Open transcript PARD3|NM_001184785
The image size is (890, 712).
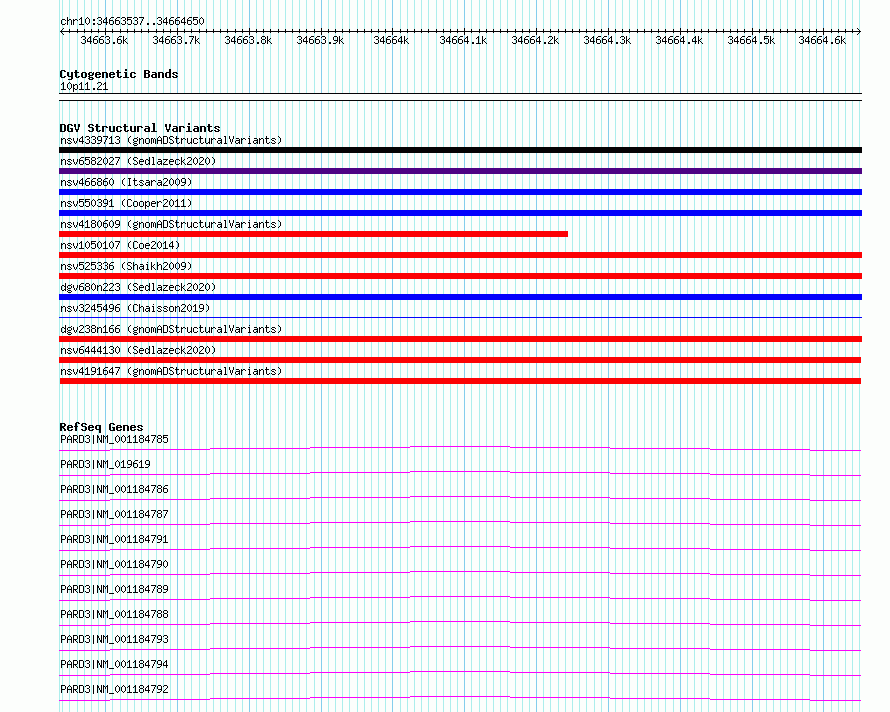click(114, 439)
